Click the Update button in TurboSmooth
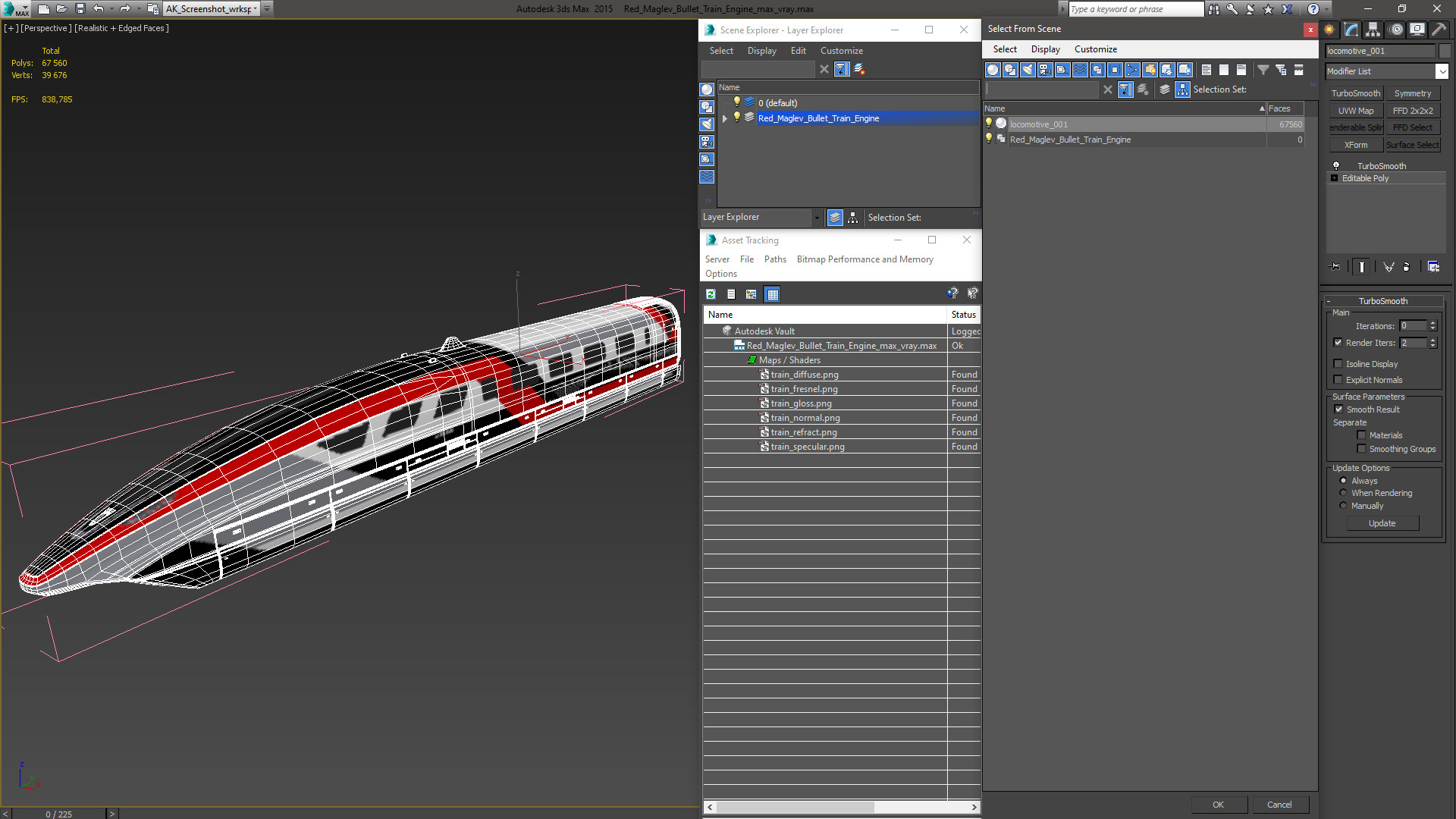Screen dimensions: 1456x819 tap(1382, 523)
